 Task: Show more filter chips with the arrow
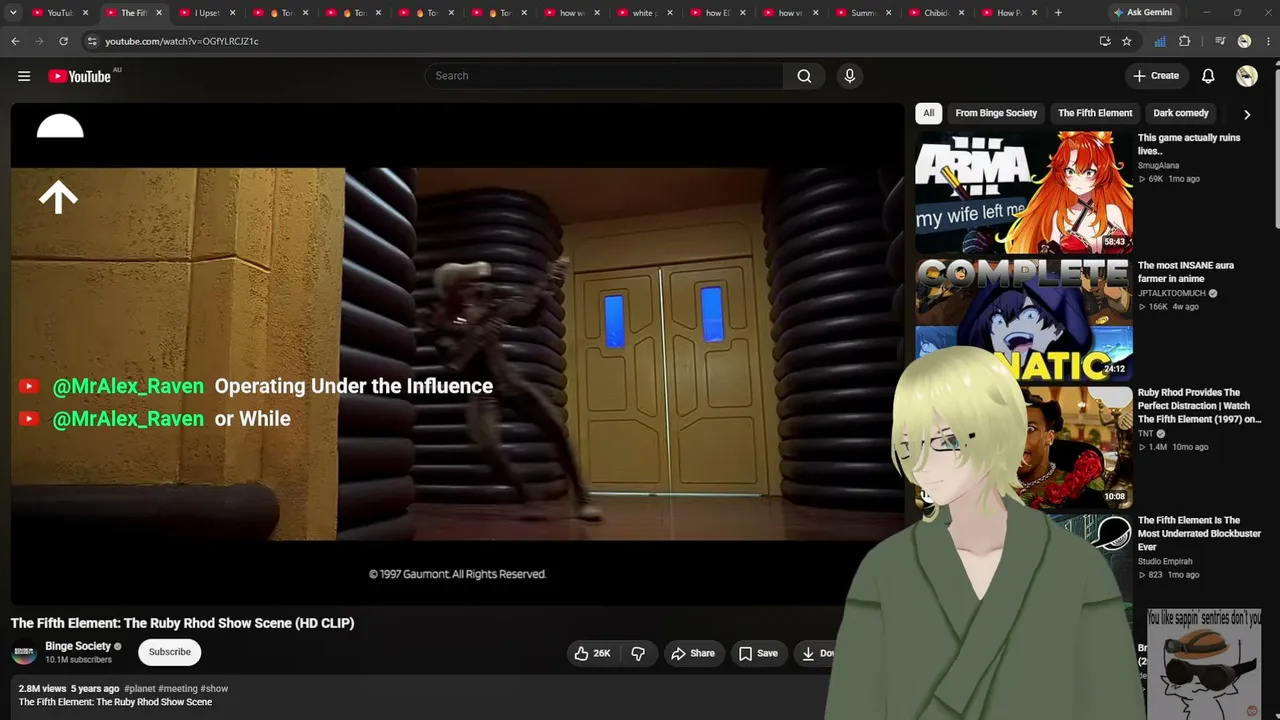(1247, 114)
